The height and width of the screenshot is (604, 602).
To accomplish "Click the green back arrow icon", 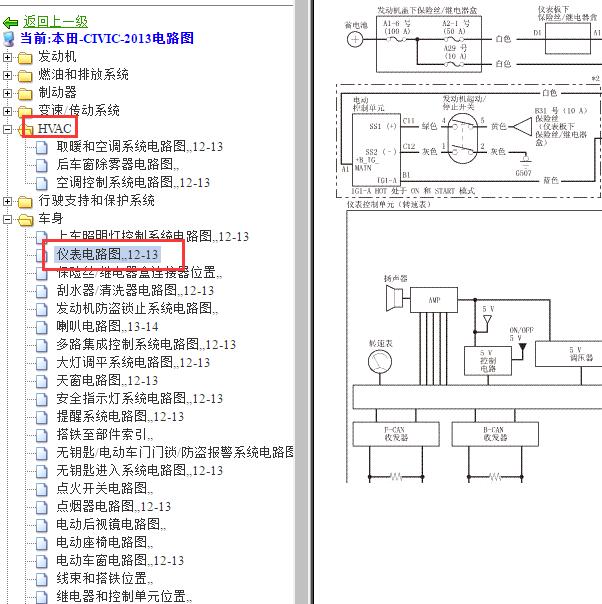I will tap(10, 23).
